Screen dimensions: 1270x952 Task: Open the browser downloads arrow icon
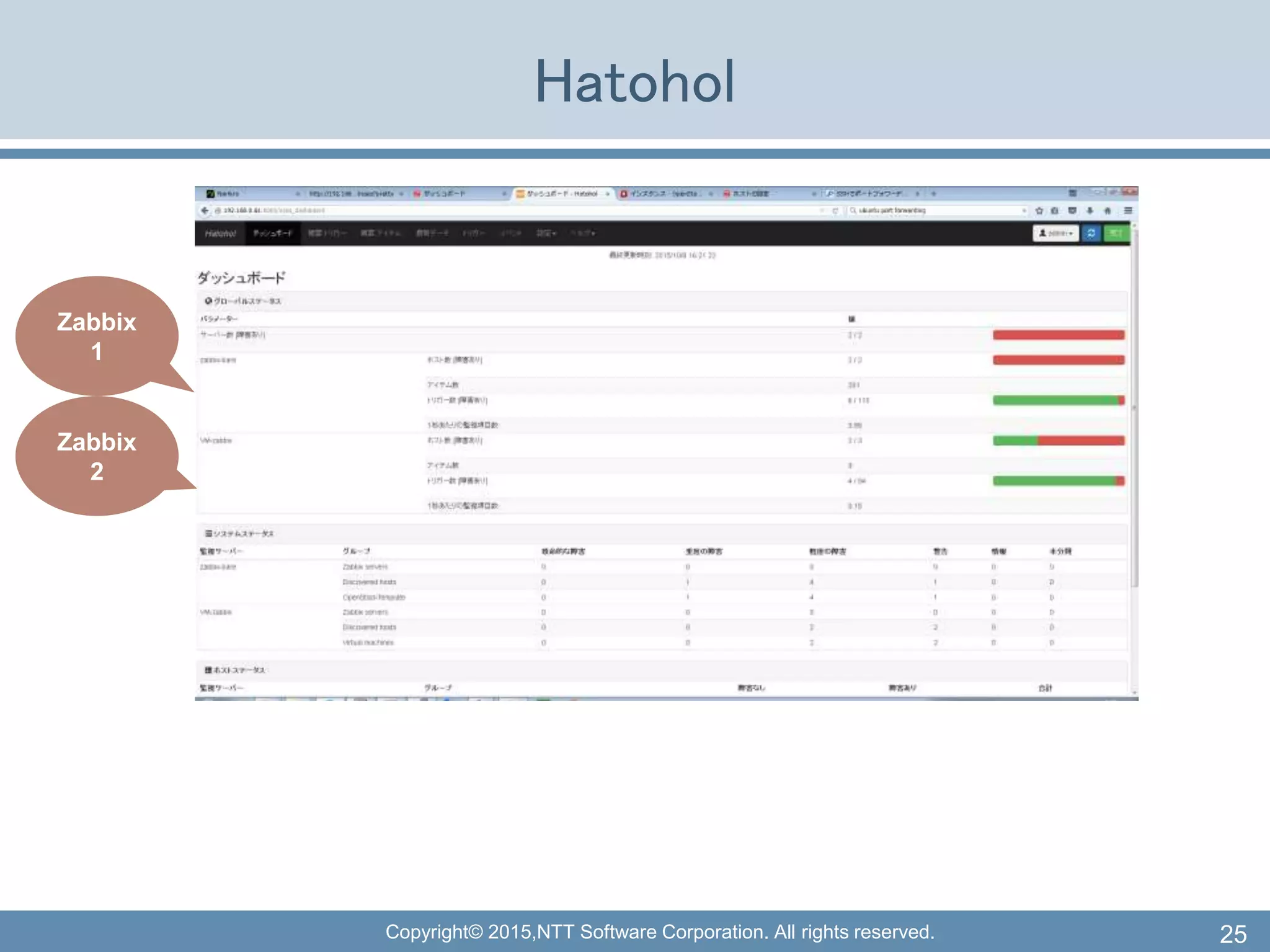coord(1090,211)
